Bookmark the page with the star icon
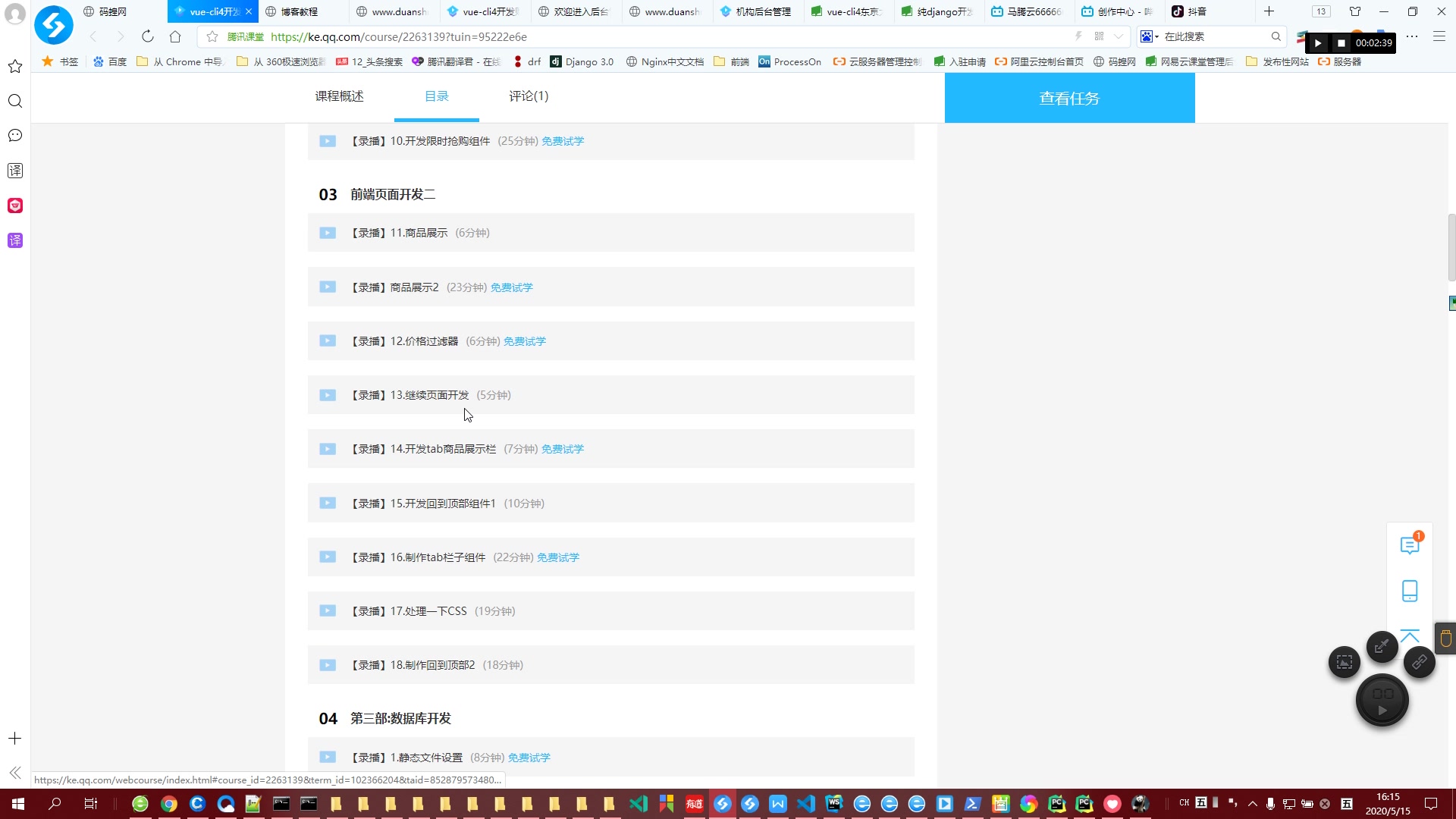Viewport: 1456px width, 819px height. (x=212, y=36)
